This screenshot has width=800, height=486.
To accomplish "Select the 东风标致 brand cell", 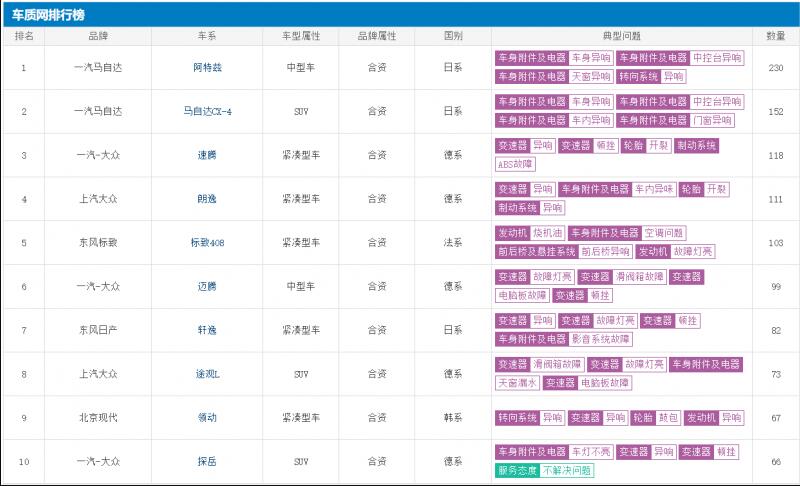I will [98, 243].
